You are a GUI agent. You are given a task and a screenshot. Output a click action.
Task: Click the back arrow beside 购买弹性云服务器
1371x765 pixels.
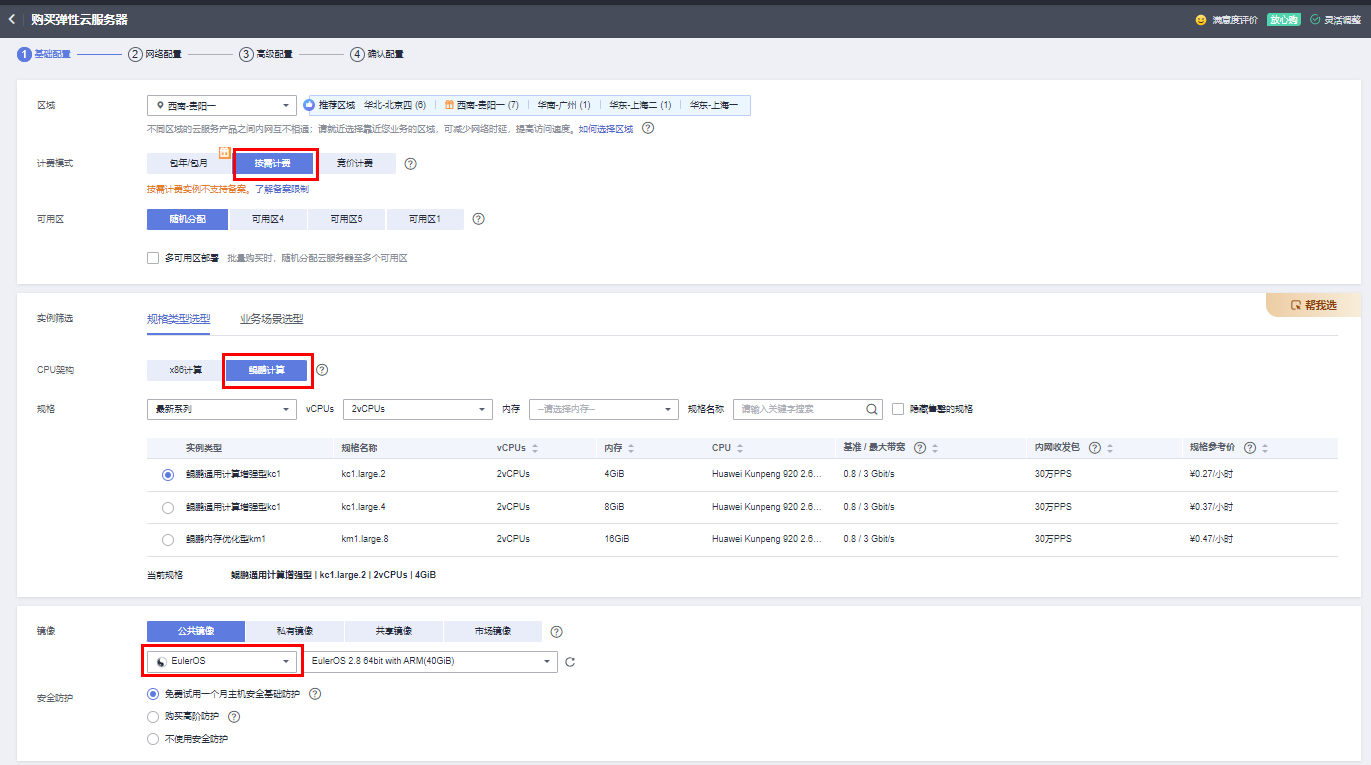[12, 19]
